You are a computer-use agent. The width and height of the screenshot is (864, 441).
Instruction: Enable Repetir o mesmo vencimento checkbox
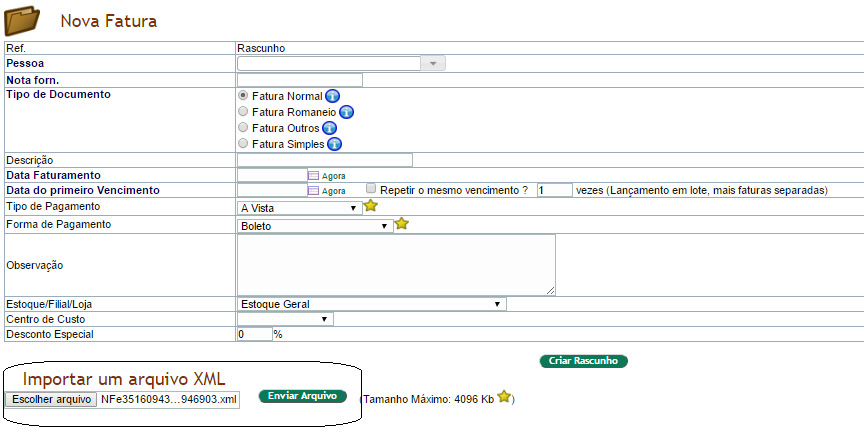coord(371,189)
